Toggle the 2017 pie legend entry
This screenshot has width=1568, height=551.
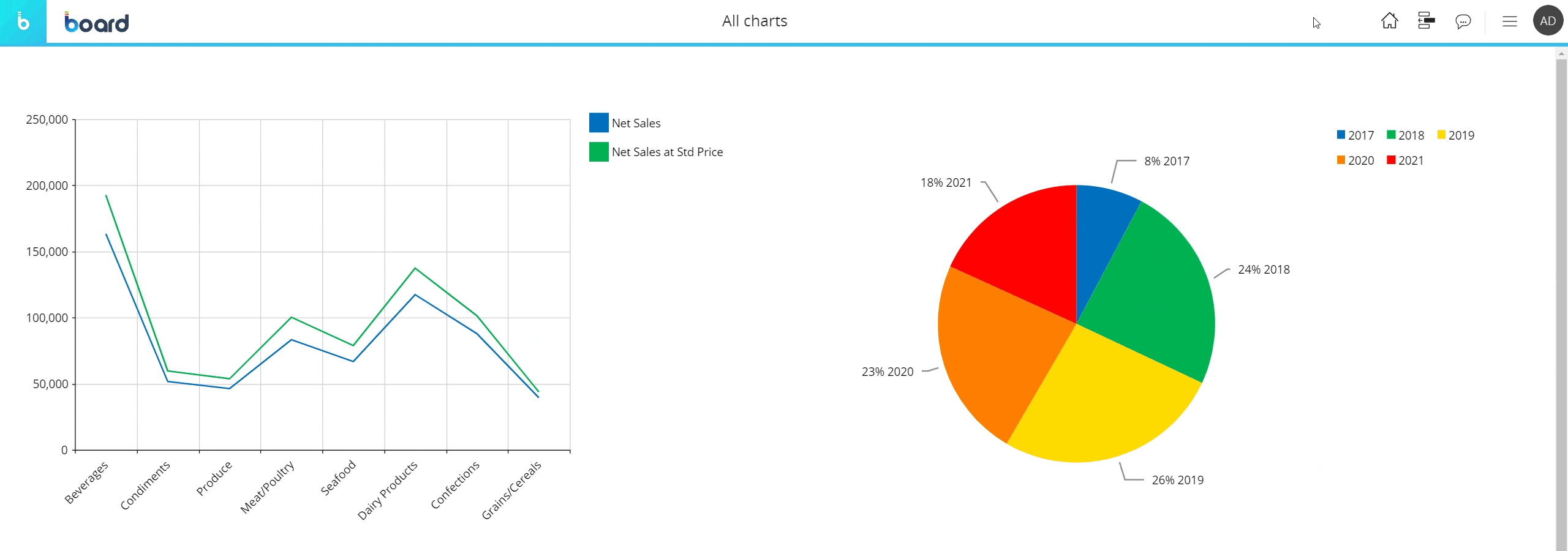pos(1355,135)
